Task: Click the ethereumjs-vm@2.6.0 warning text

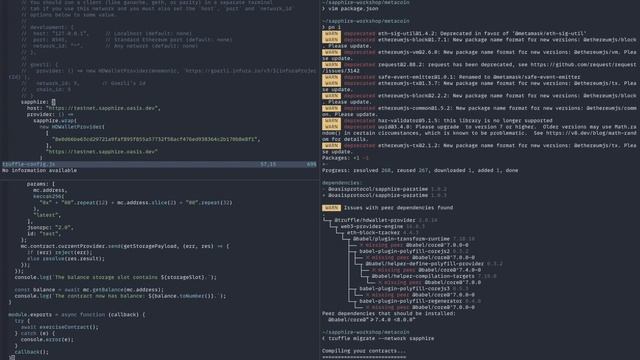Action: (507, 52)
